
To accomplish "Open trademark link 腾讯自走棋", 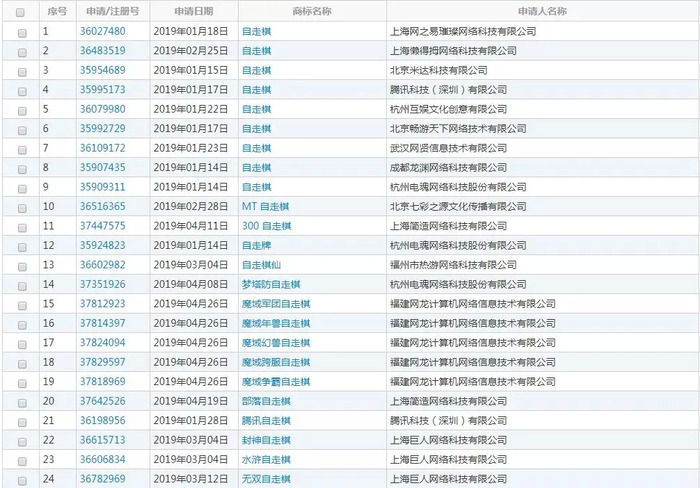I will click(x=267, y=421).
